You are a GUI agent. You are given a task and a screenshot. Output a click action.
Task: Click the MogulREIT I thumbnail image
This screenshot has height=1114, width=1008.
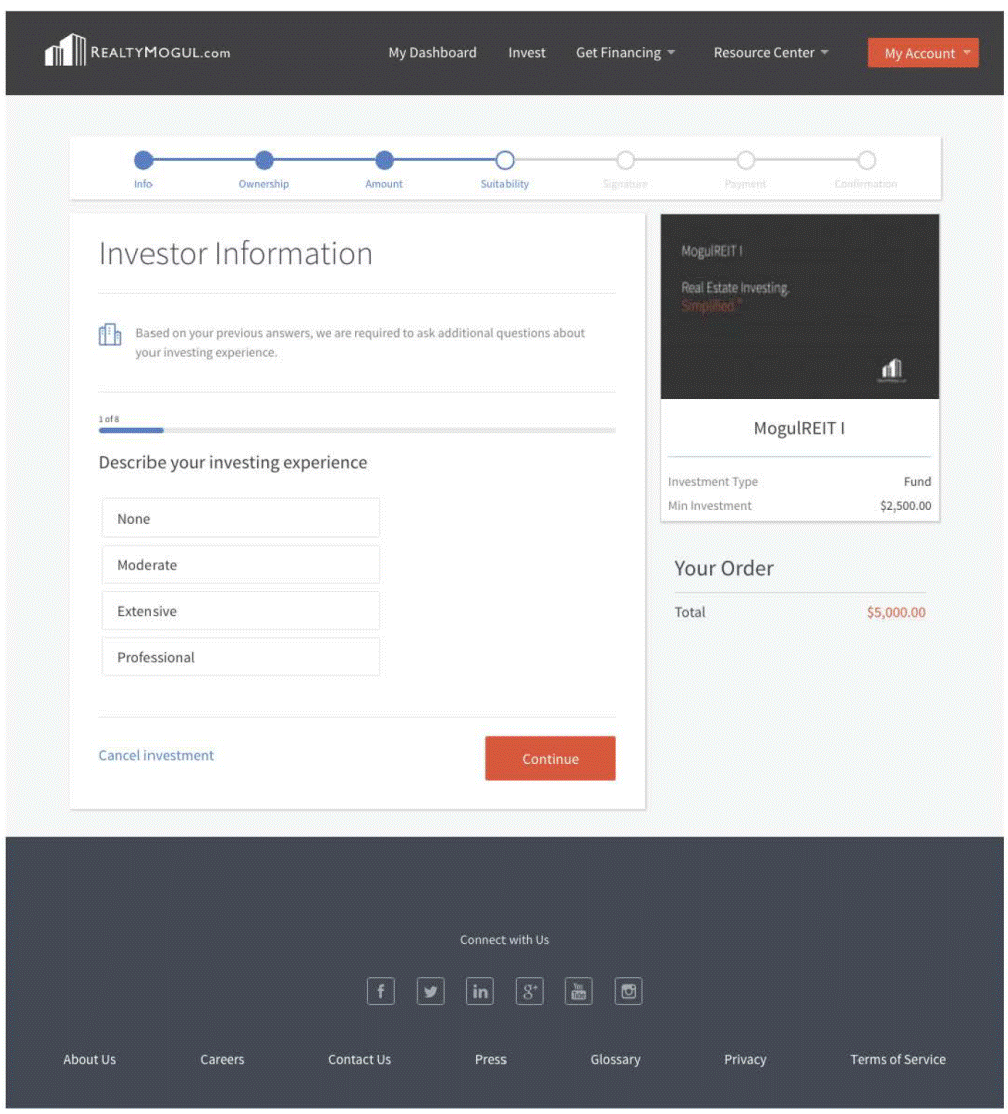(799, 306)
